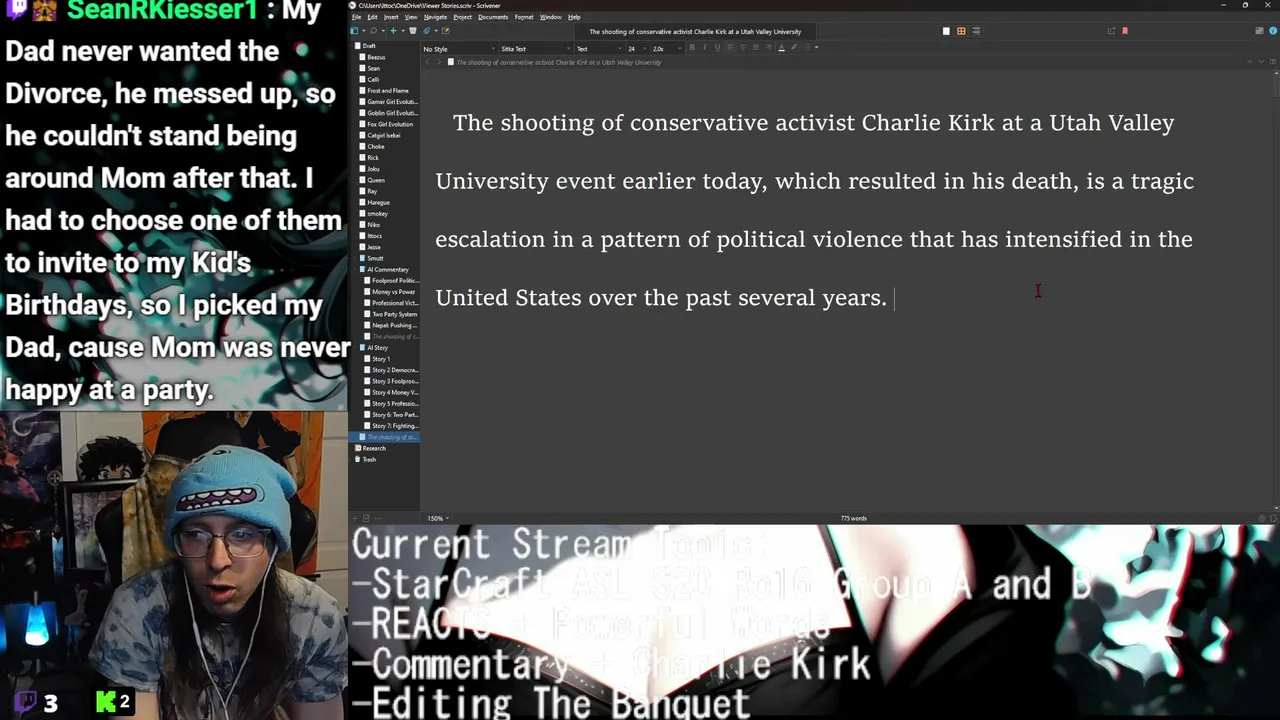Screen dimensions: 1280x720
Task: Switch to Corkboard view mode
Action: 961,31
